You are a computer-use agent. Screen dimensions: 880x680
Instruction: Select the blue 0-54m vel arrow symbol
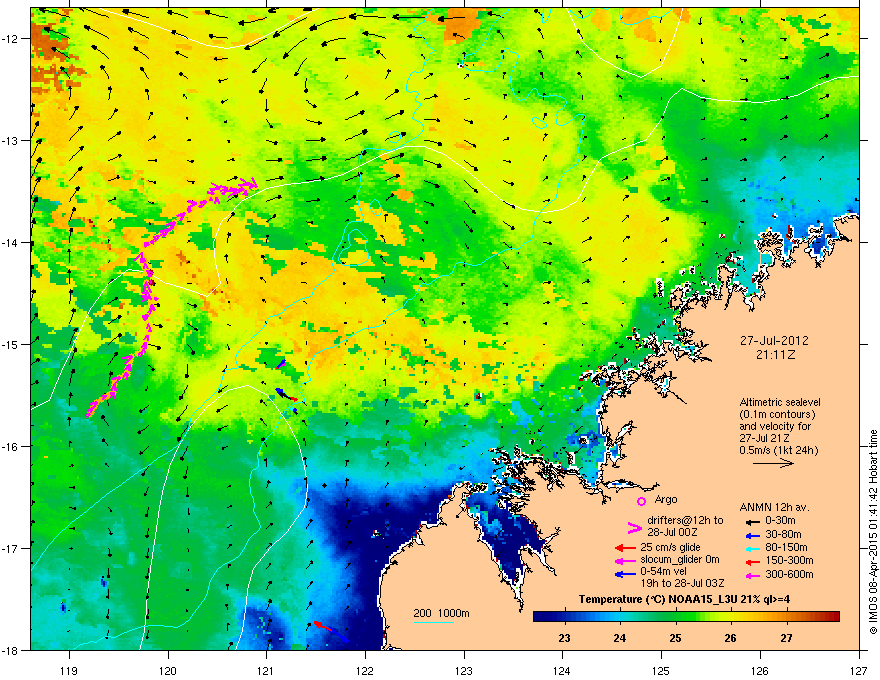625,574
